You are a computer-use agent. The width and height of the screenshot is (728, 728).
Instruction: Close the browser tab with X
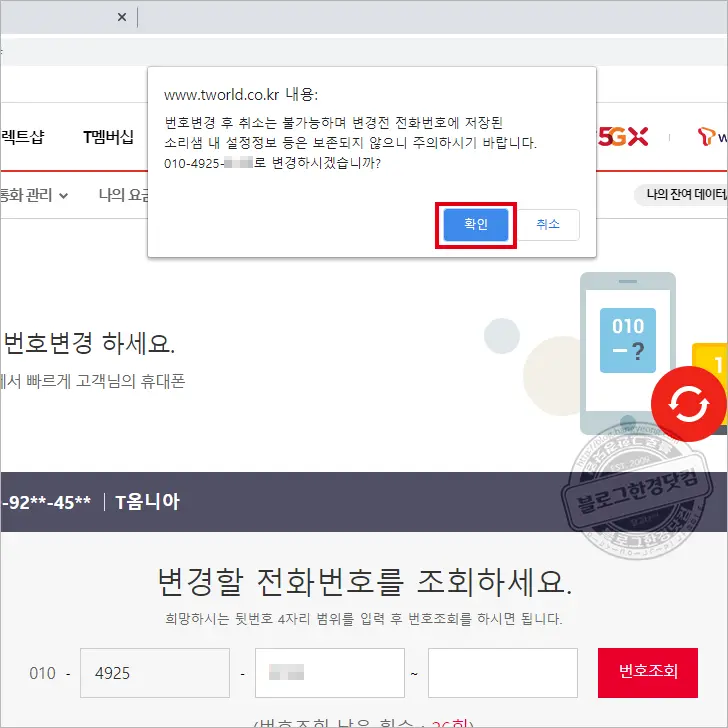(x=122, y=17)
